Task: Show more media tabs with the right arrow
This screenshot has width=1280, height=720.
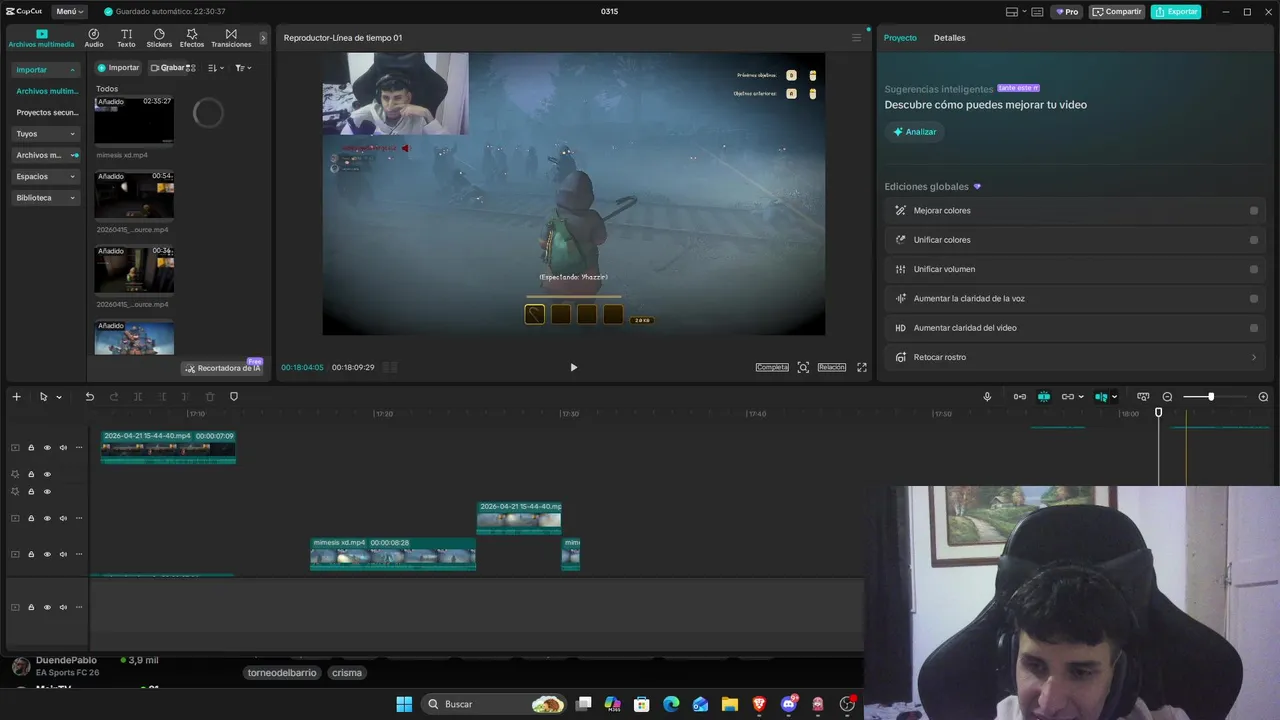Action: point(263,38)
